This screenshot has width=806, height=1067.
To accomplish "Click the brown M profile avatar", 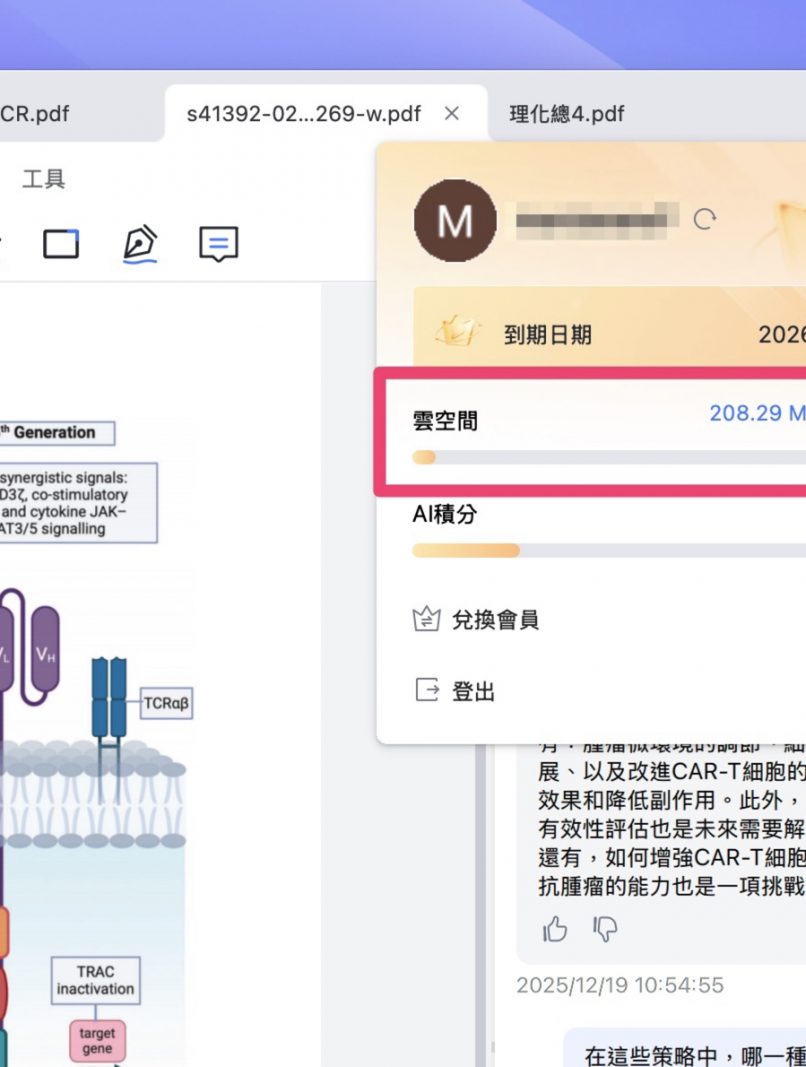I will (455, 221).
